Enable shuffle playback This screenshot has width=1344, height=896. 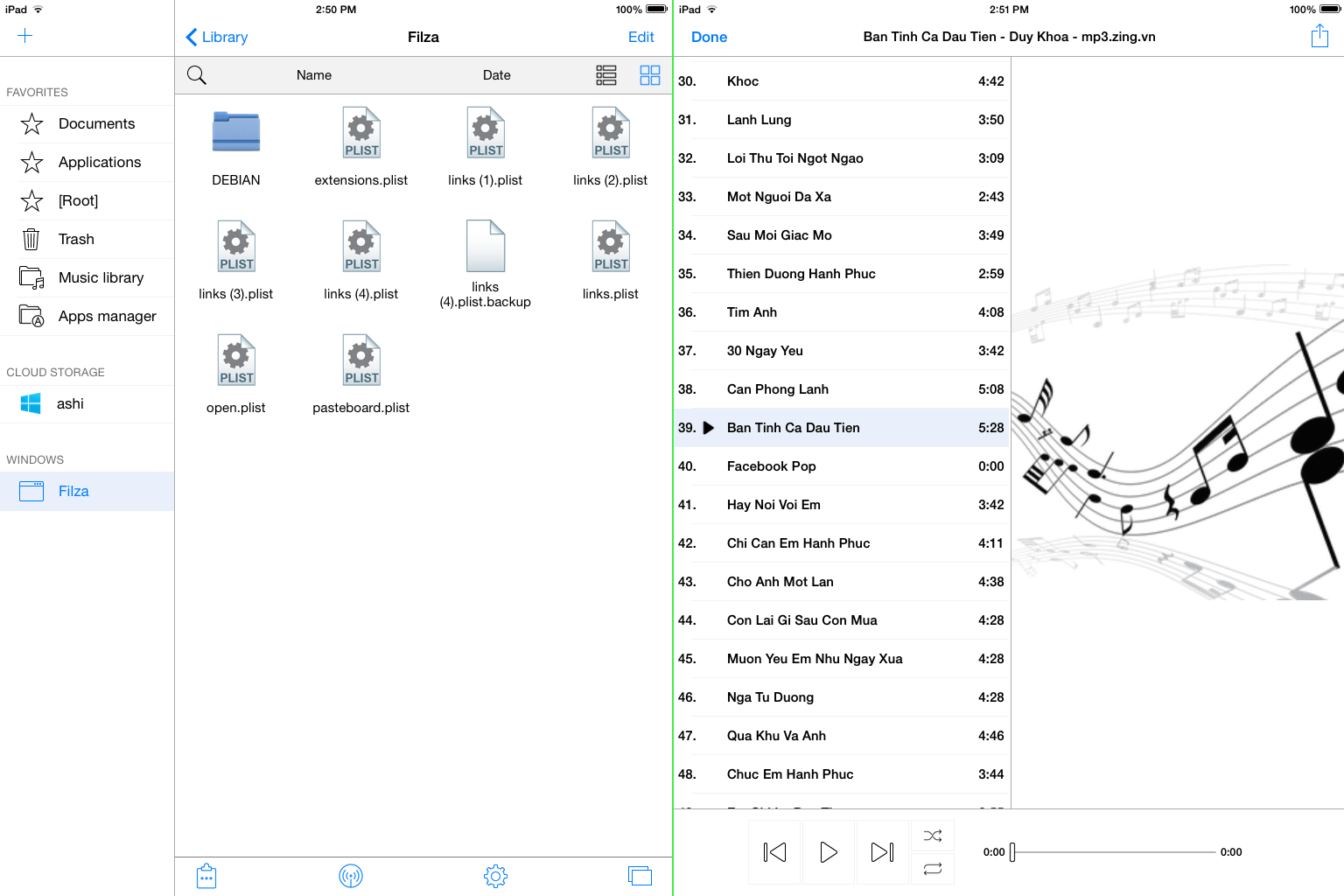click(933, 836)
